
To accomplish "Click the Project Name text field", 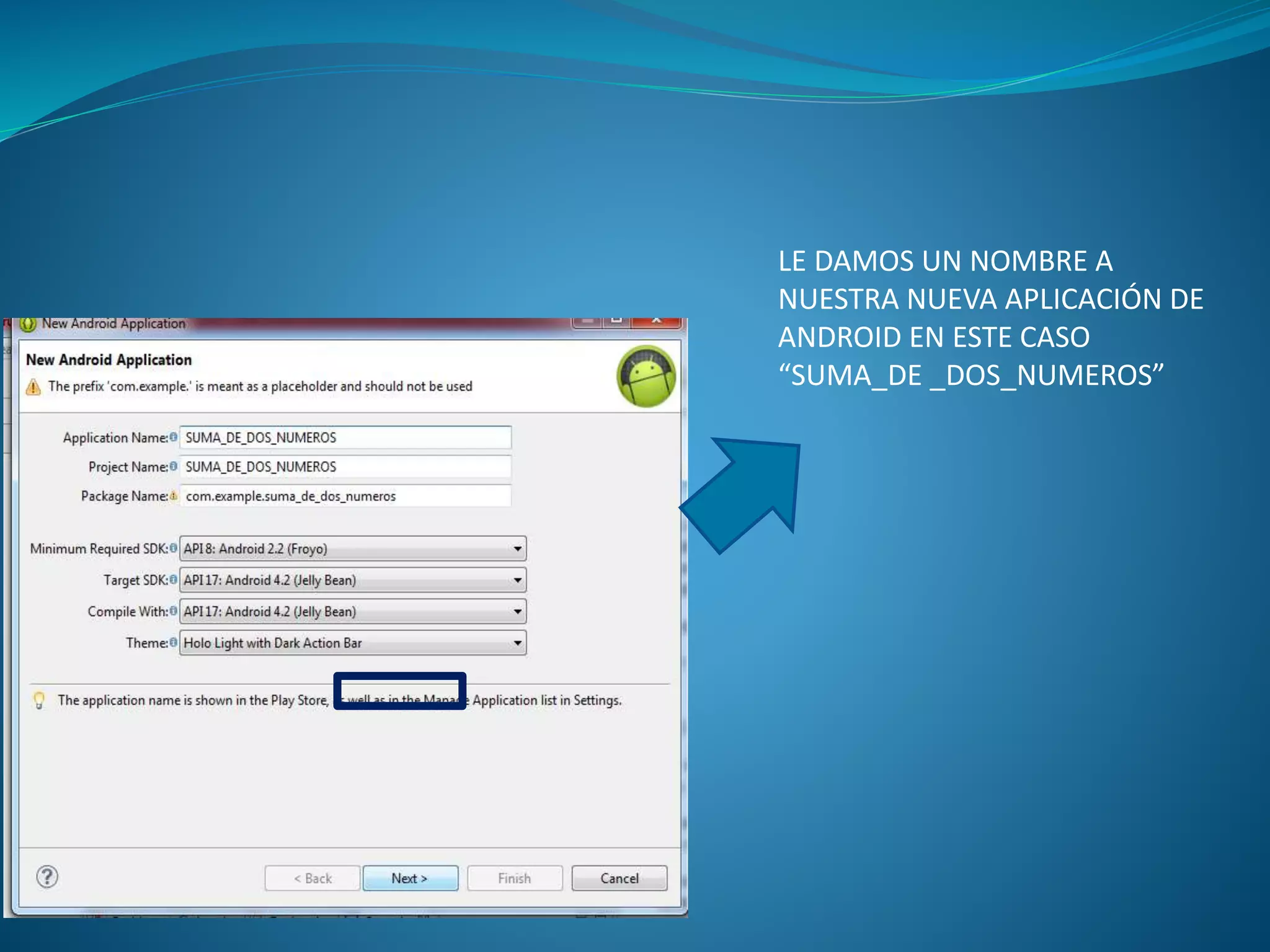I will [345, 467].
